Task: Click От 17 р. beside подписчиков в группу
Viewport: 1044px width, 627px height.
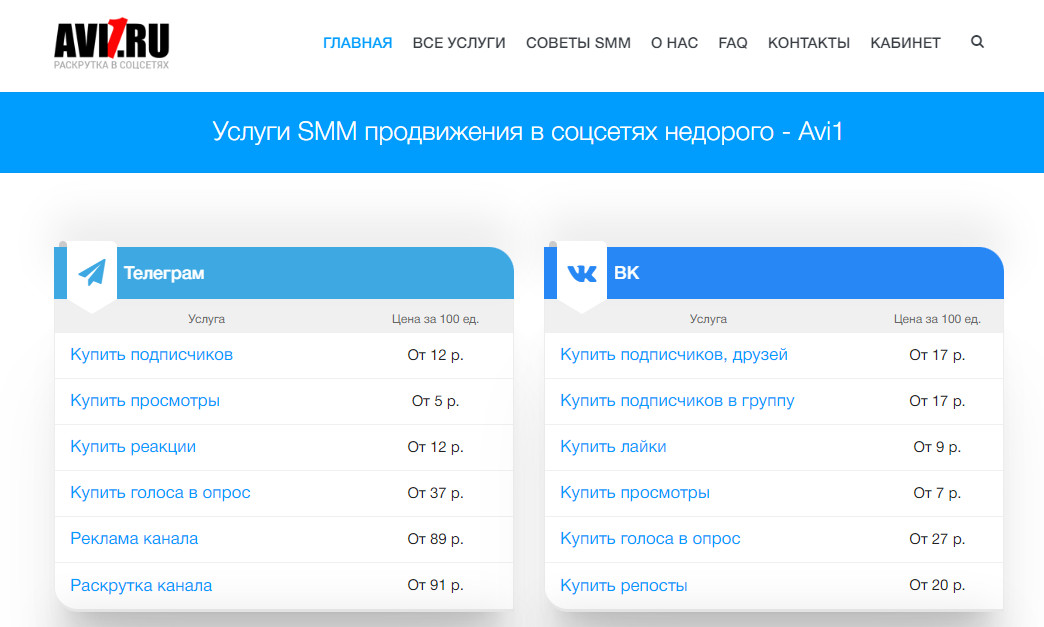Action: [x=937, y=401]
